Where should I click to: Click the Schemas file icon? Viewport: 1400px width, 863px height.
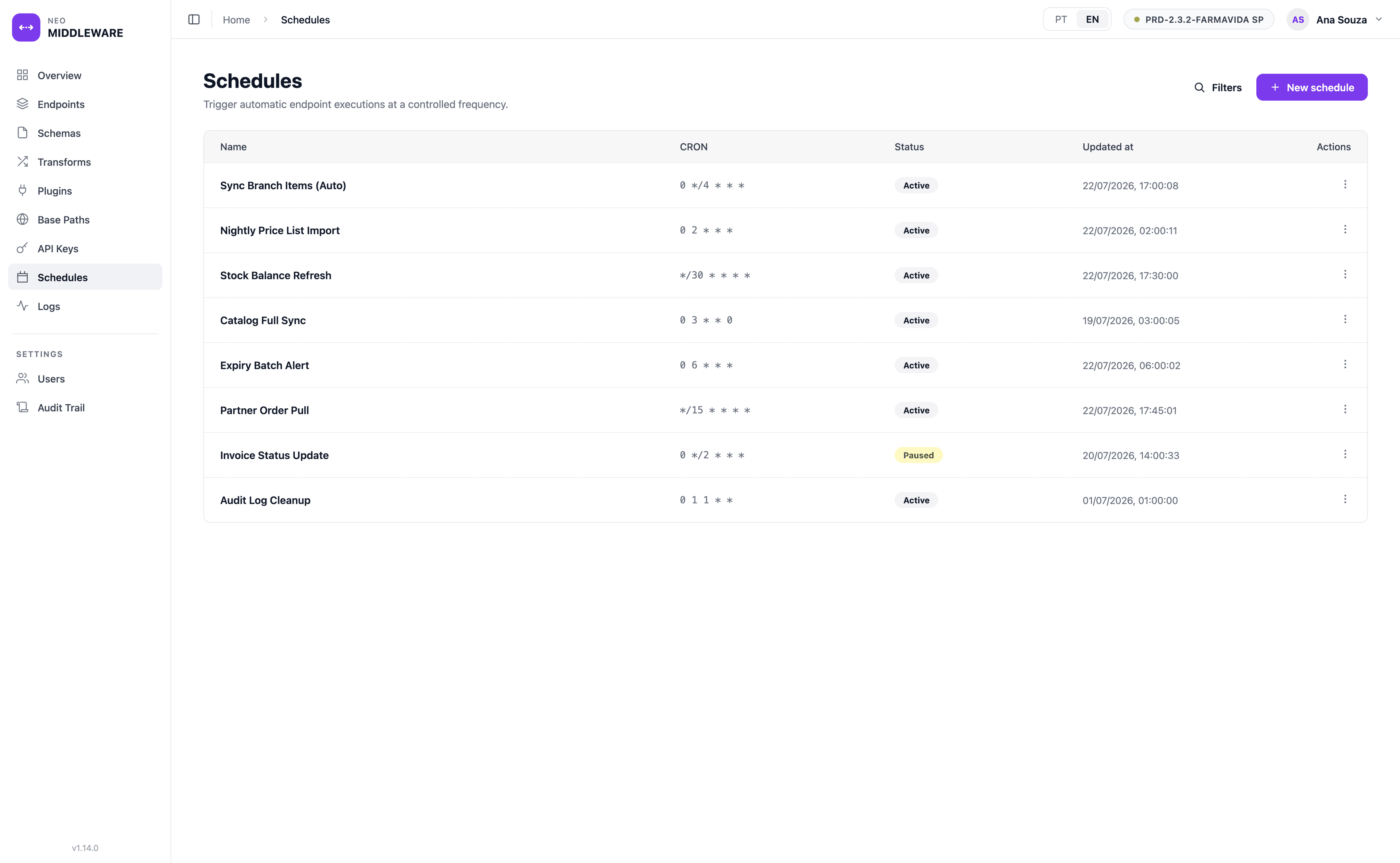23,133
